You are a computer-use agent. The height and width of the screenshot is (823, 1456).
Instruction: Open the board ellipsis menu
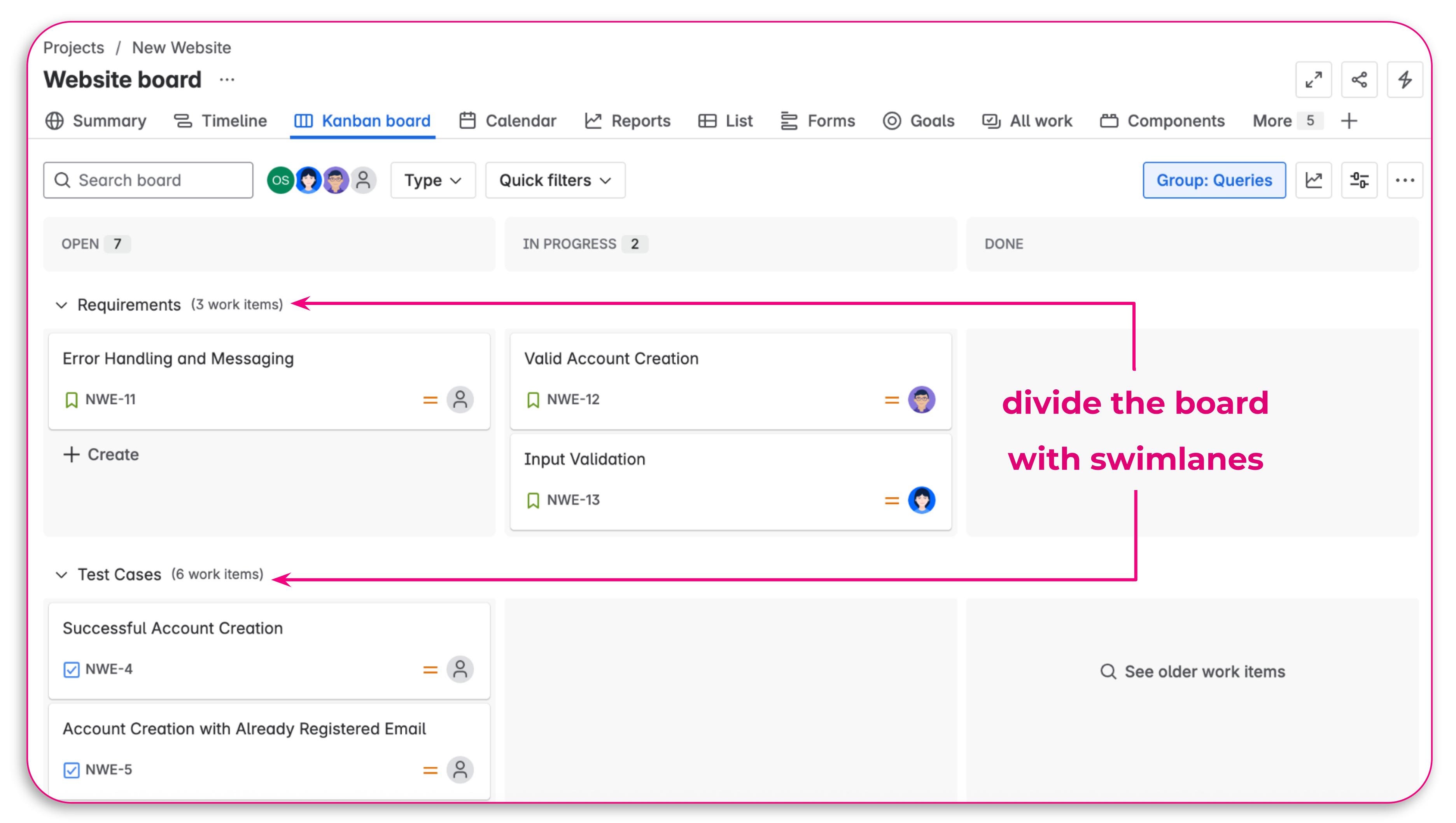pos(1406,180)
